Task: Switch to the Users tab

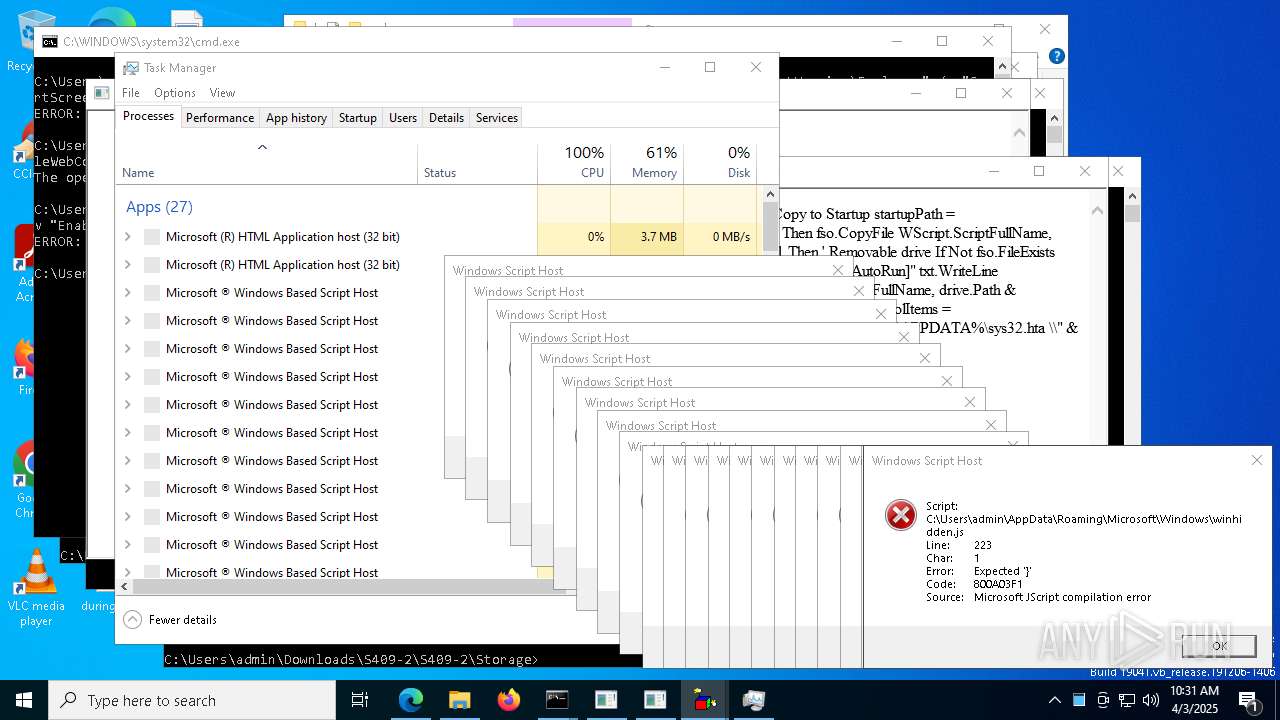Action: (x=403, y=117)
